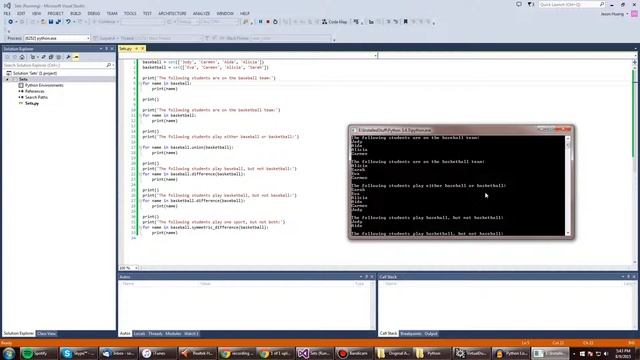
Task: Click the python.exe console scrollbar
Action: pyautogui.click(x=568, y=185)
